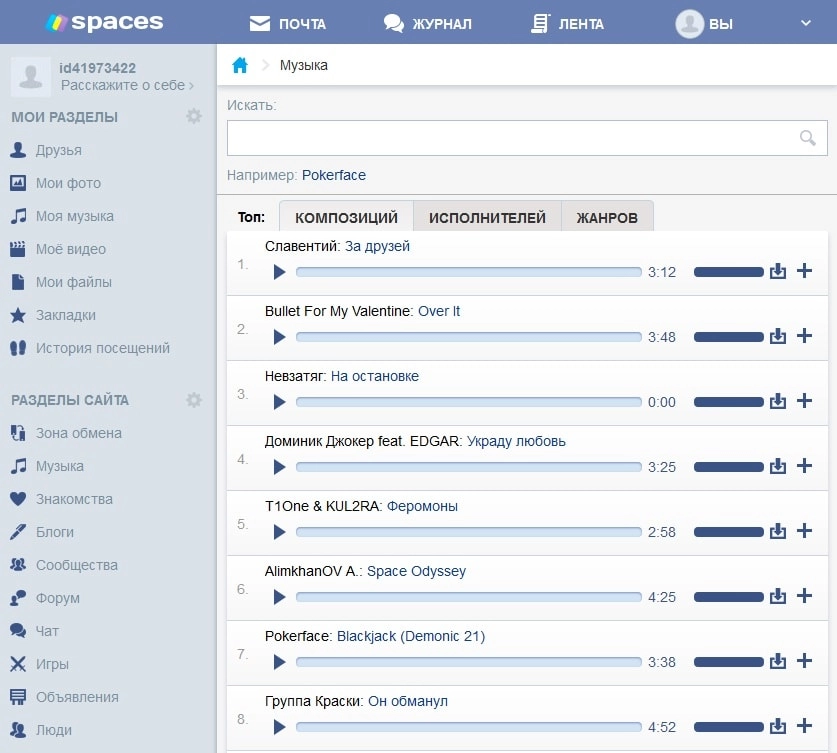Play the track "За друзей" by Славентий
Image resolution: width=837 pixels, height=753 pixels.
click(280, 272)
